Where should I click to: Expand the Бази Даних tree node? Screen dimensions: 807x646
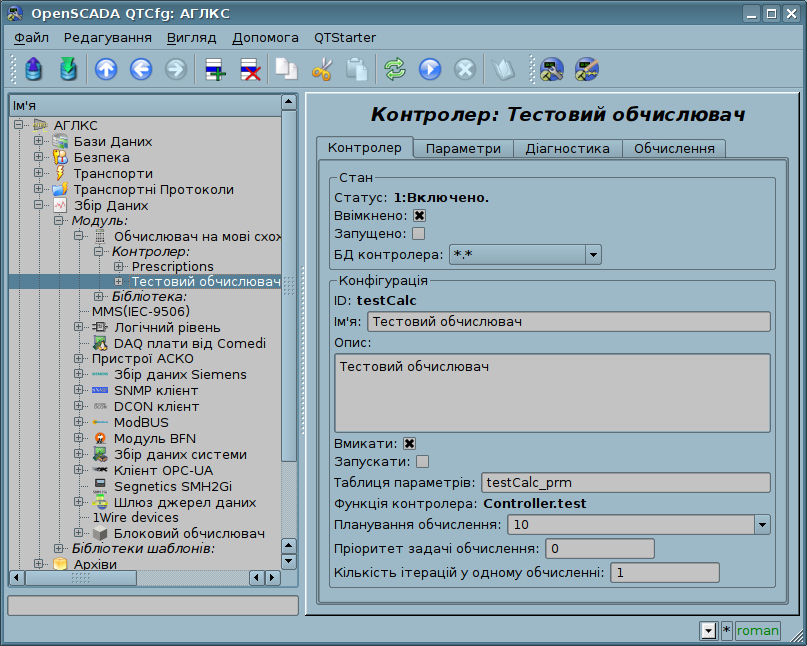(x=38, y=141)
